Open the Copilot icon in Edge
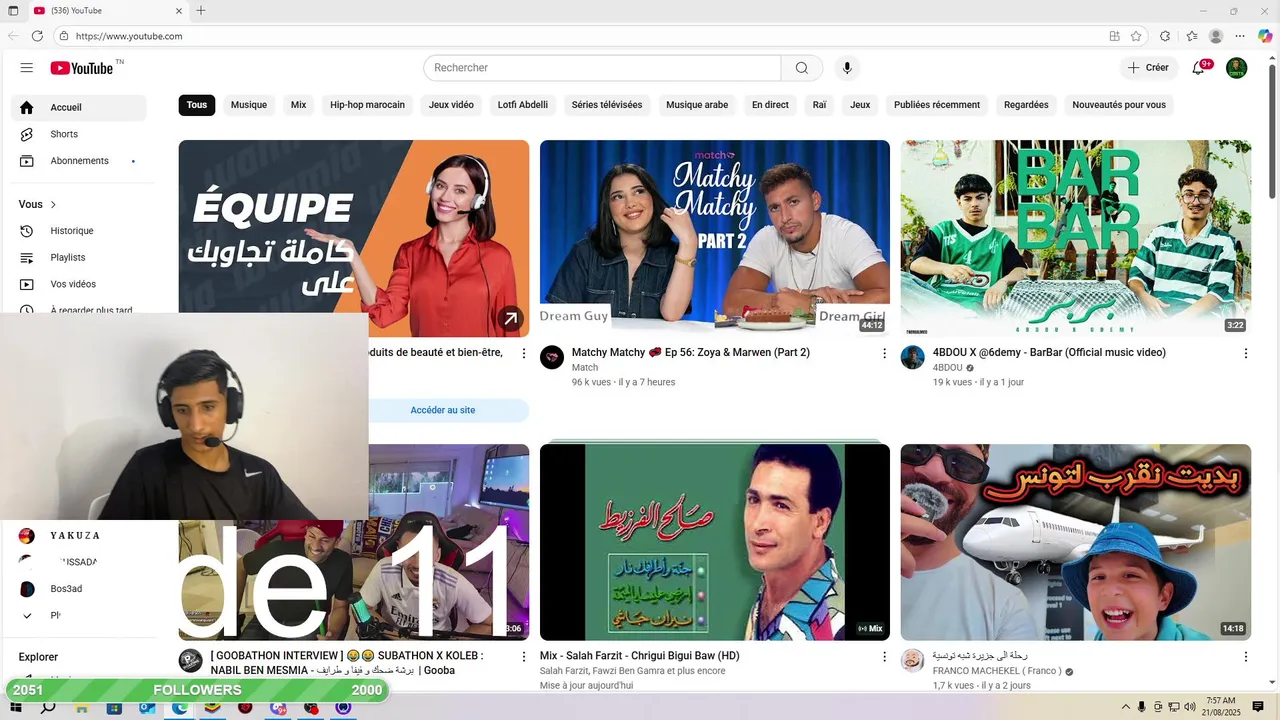The height and width of the screenshot is (720, 1280). click(x=1265, y=36)
